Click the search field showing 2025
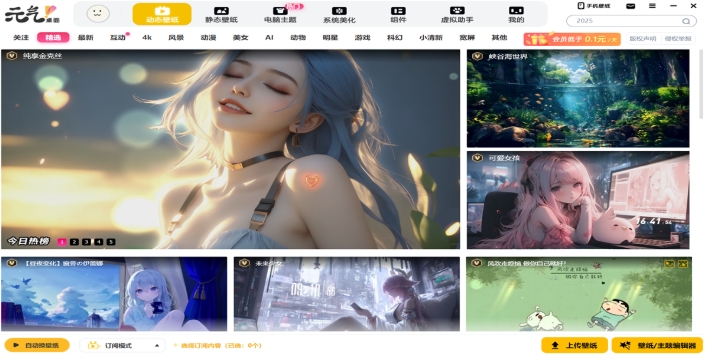 pyautogui.click(x=631, y=21)
